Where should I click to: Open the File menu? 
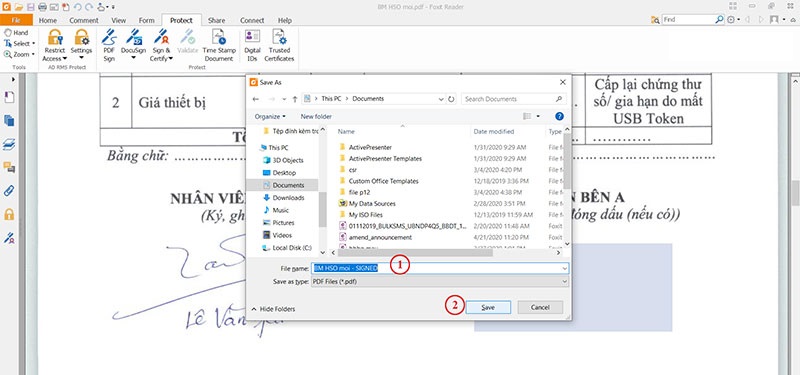[x=16, y=20]
